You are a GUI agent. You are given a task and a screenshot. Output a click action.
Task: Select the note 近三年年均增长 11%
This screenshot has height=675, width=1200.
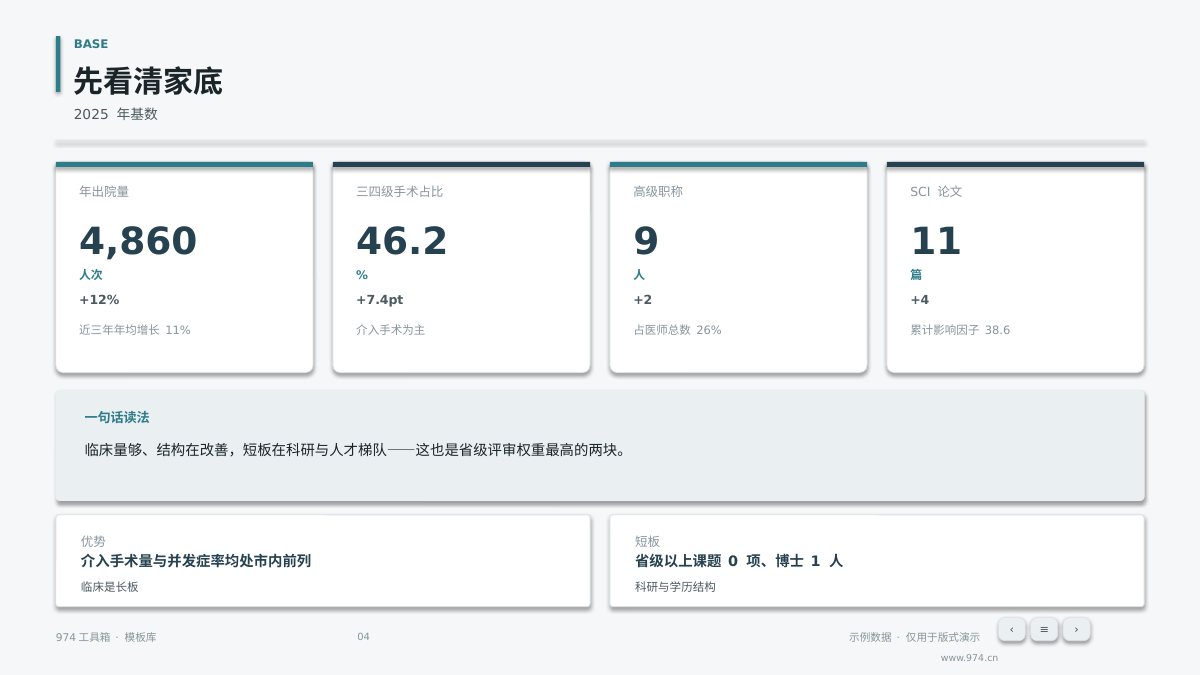coord(135,330)
